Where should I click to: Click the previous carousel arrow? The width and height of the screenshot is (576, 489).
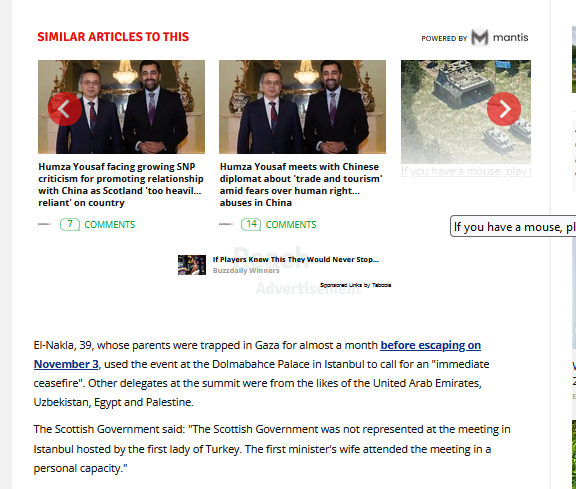(65, 109)
